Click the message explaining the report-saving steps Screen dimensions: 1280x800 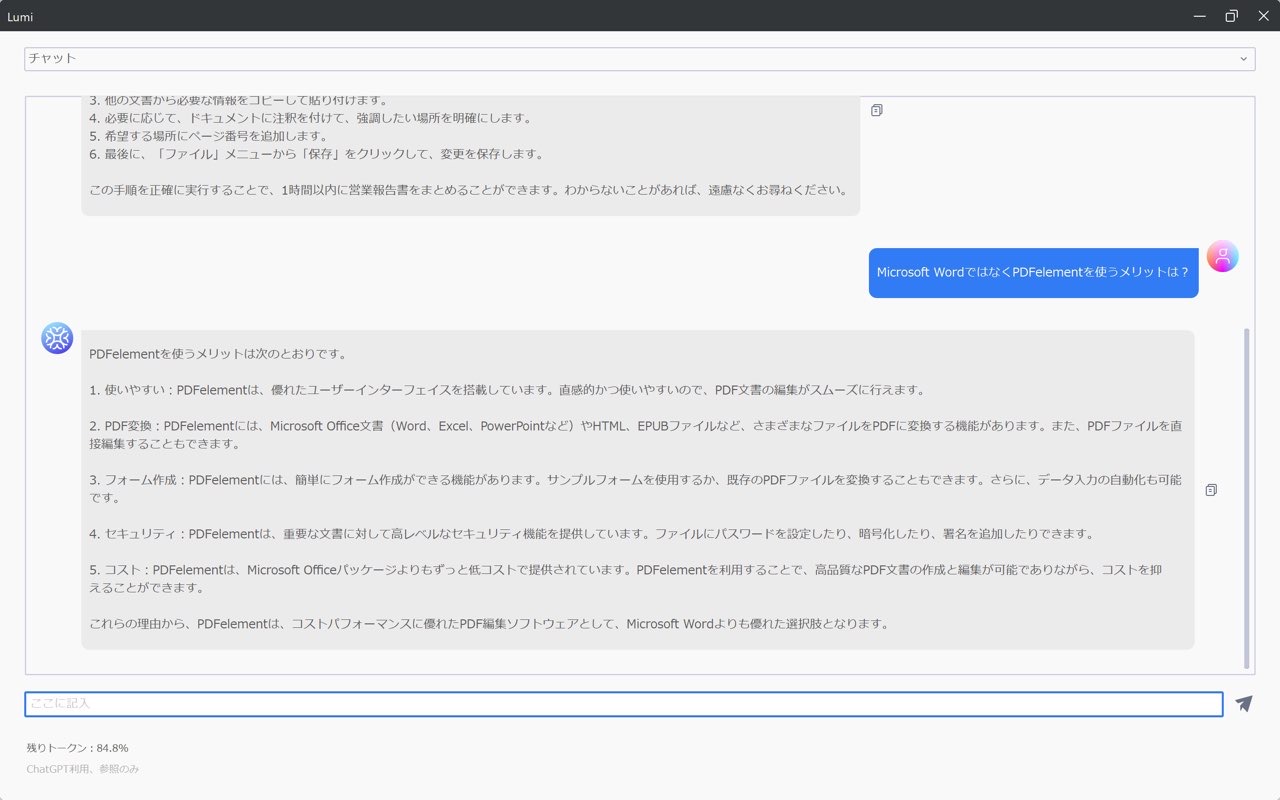click(x=468, y=153)
